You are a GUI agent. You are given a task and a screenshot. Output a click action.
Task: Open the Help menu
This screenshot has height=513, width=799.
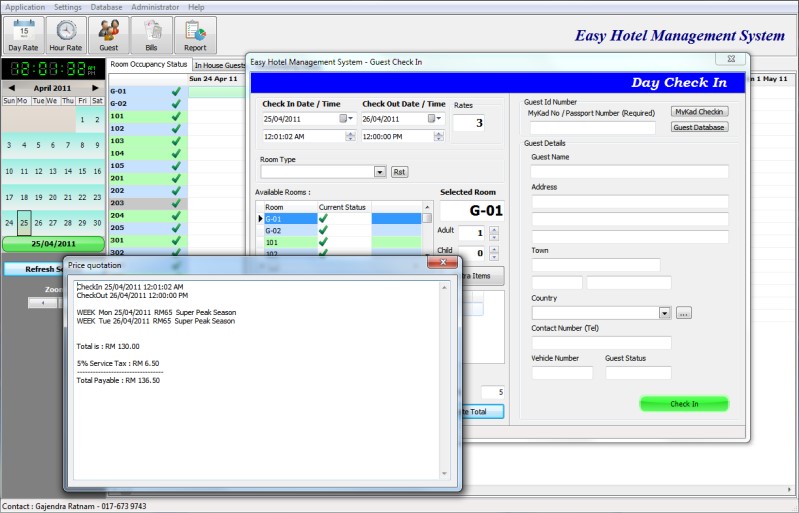tap(196, 7)
